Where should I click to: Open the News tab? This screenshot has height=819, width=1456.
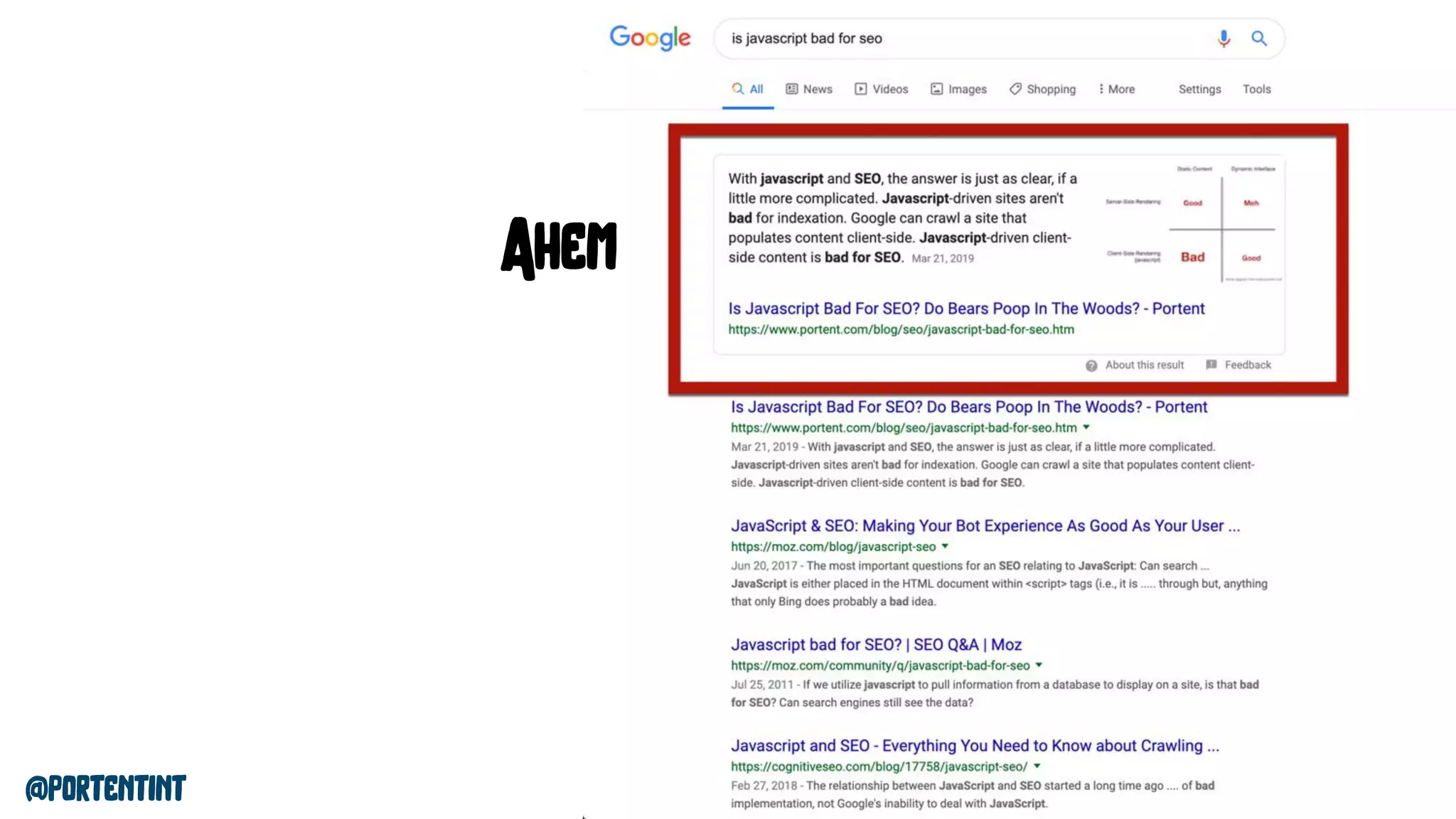[809, 89]
